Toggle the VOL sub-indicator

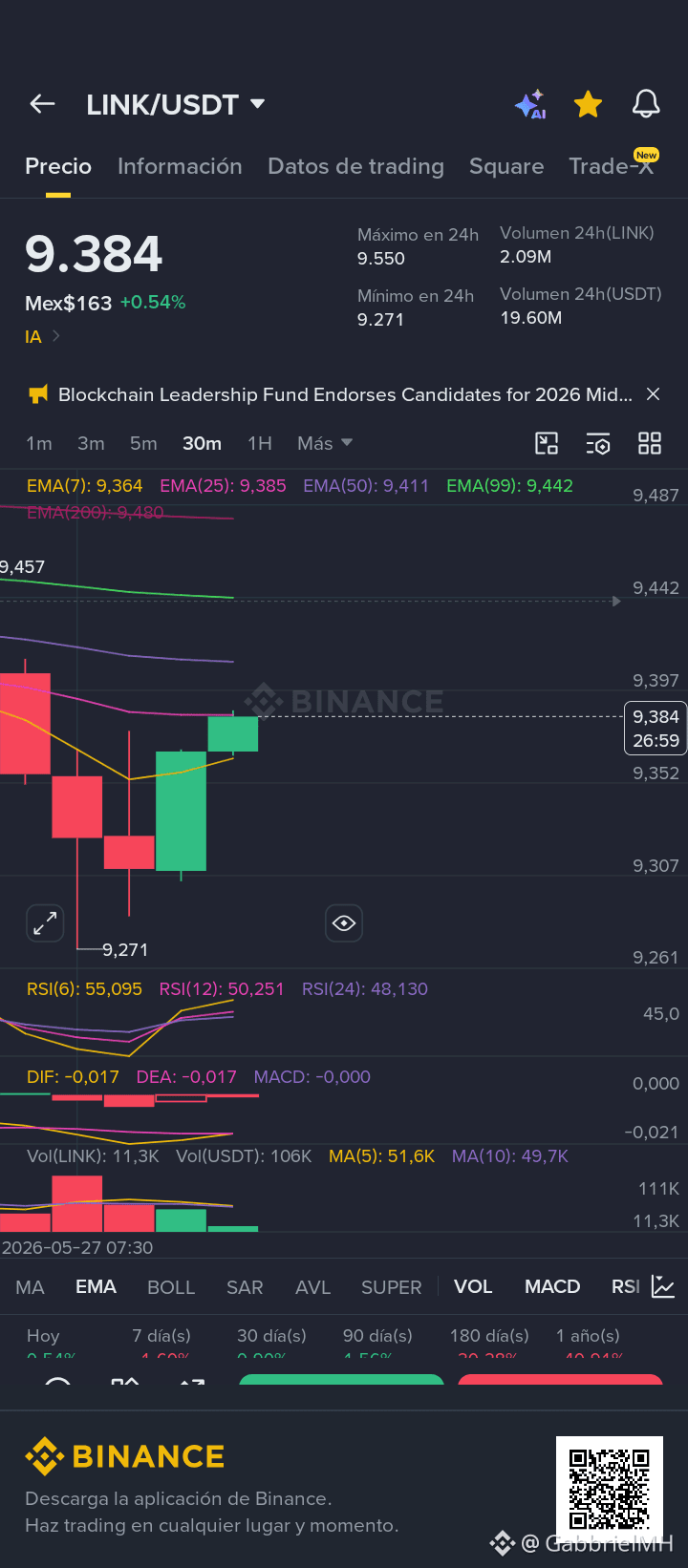[x=473, y=1287]
